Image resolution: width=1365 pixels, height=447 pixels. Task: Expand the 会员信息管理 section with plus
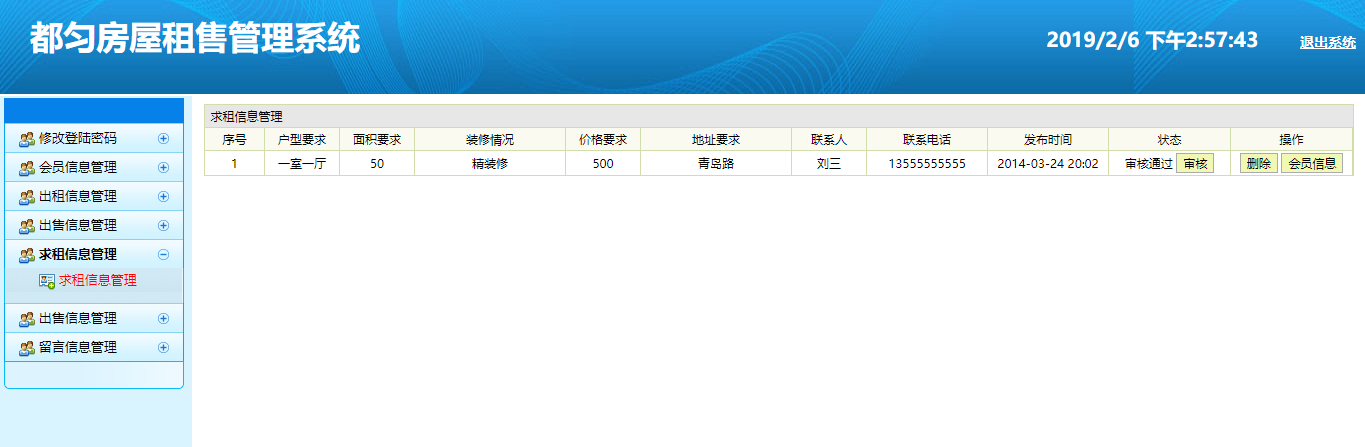pyautogui.click(x=164, y=168)
